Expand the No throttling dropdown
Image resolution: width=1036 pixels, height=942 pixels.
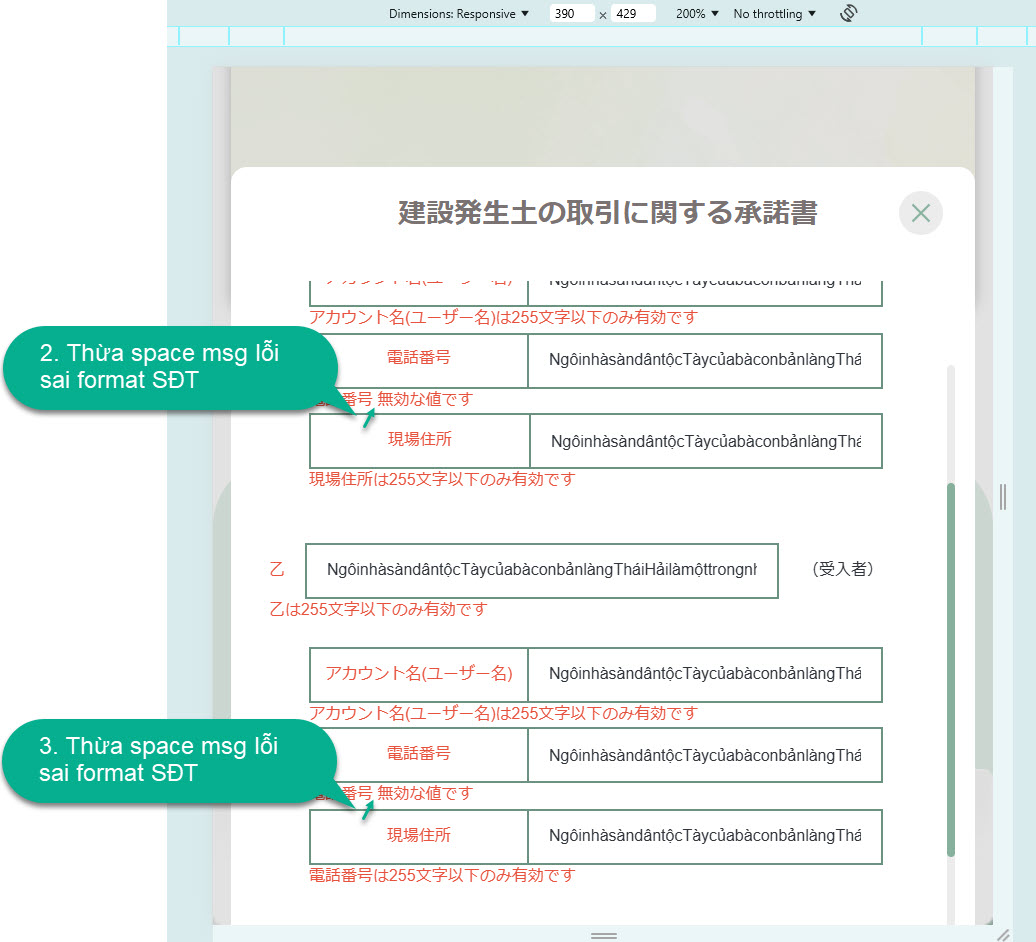pyautogui.click(x=775, y=14)
